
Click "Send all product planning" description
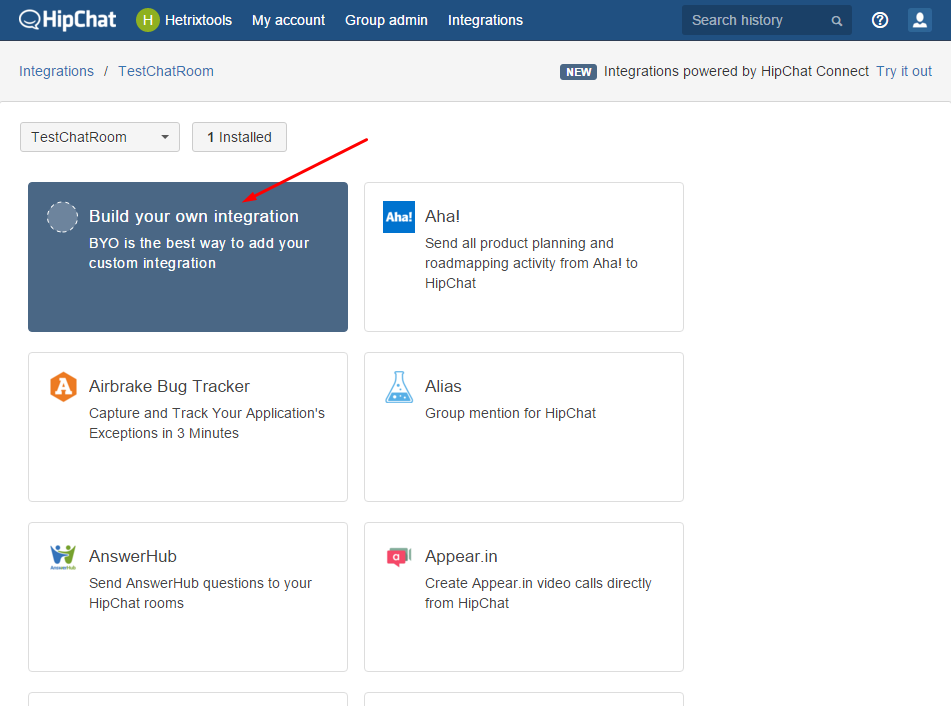(531, 263)
